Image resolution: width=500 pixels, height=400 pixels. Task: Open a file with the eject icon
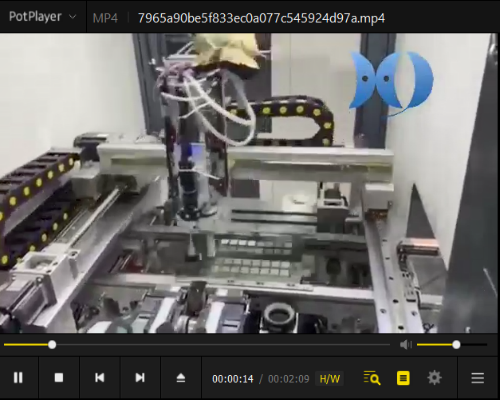tap(181, 378)
